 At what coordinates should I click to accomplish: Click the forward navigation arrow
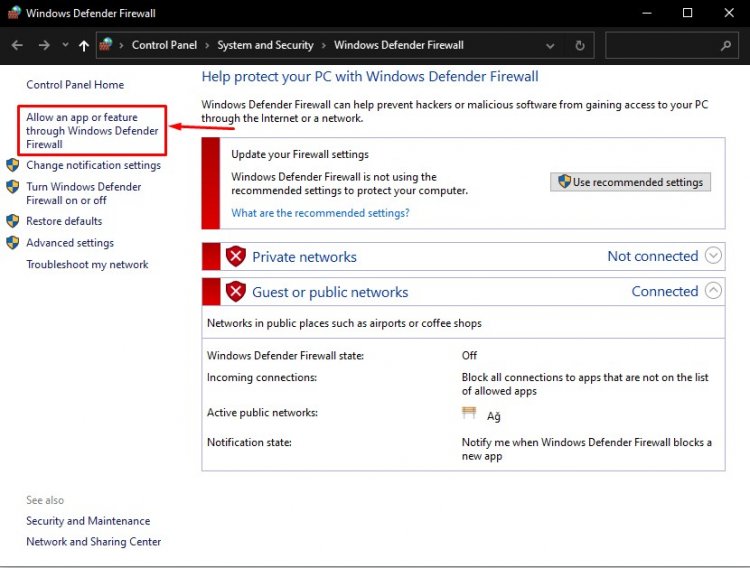[x=44, y=45]
